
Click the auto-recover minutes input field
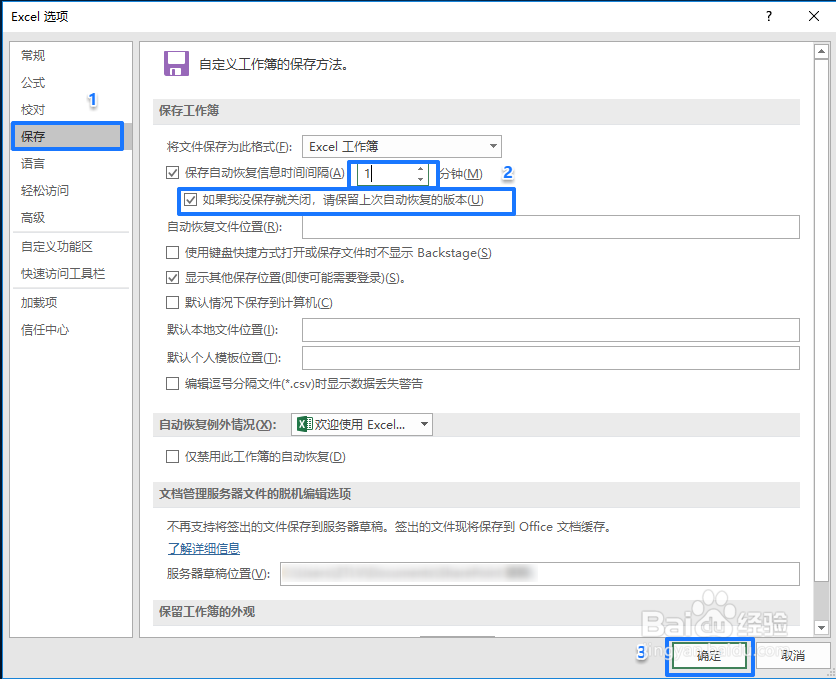coord(387,174)
